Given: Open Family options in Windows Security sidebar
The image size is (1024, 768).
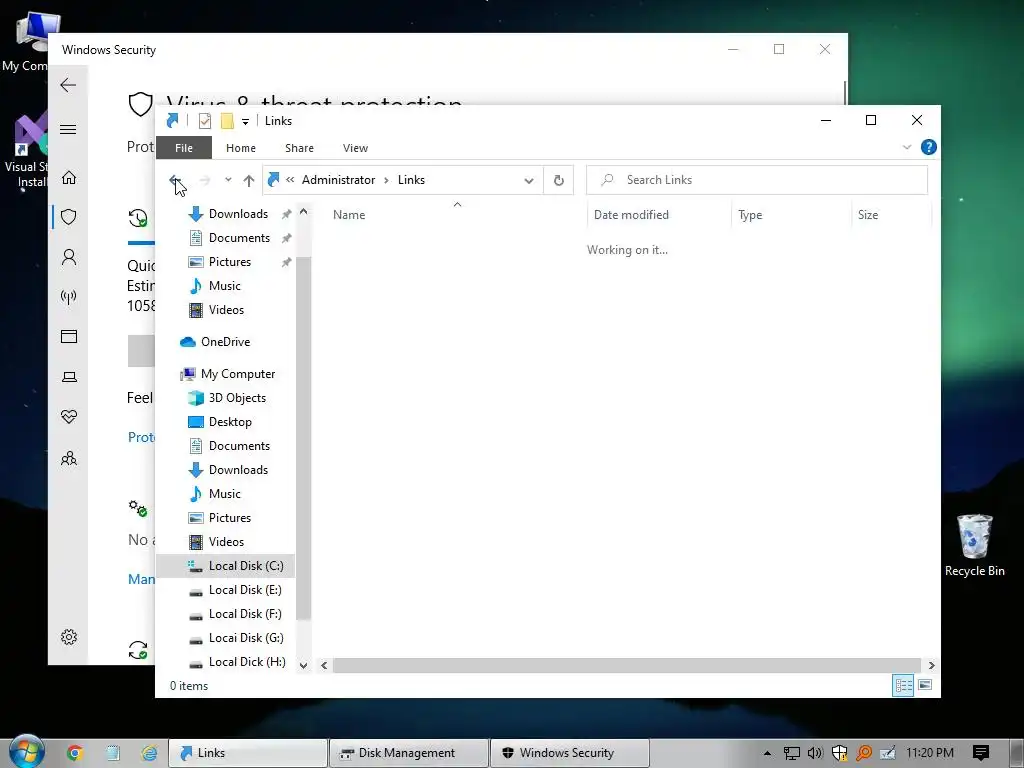Looking at the screenshot, I should pos(69,458).
